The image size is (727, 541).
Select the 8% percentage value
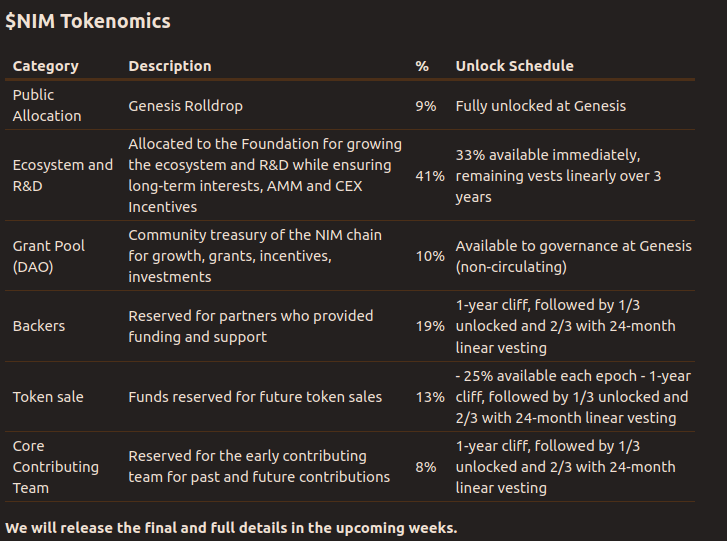coord(425,467)
